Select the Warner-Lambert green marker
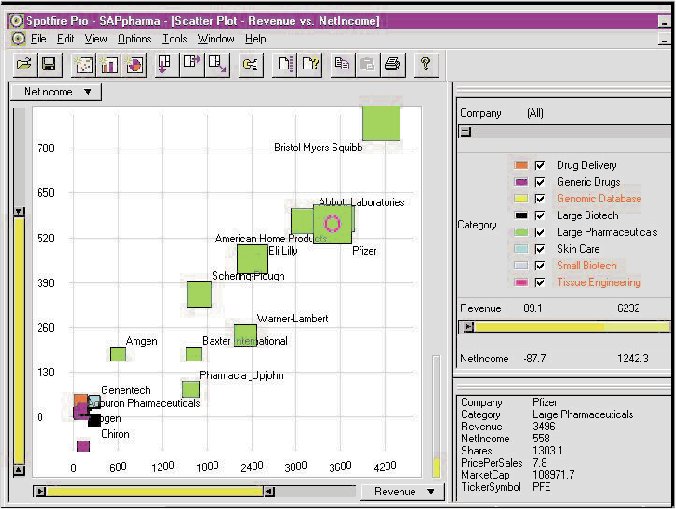The height and width of the screenshot is (509, 676). point(245,335)
